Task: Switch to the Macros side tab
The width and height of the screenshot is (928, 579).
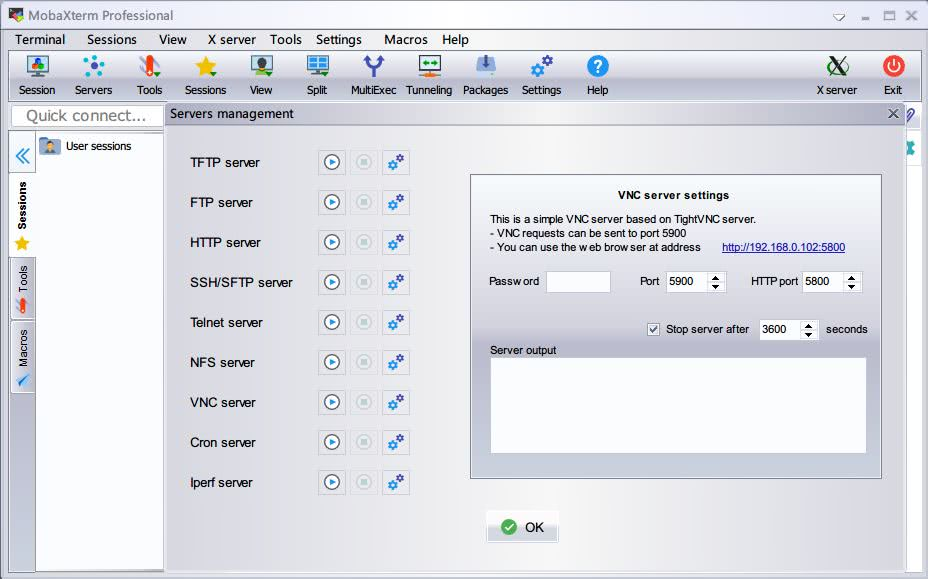Action: pos(22,356)
